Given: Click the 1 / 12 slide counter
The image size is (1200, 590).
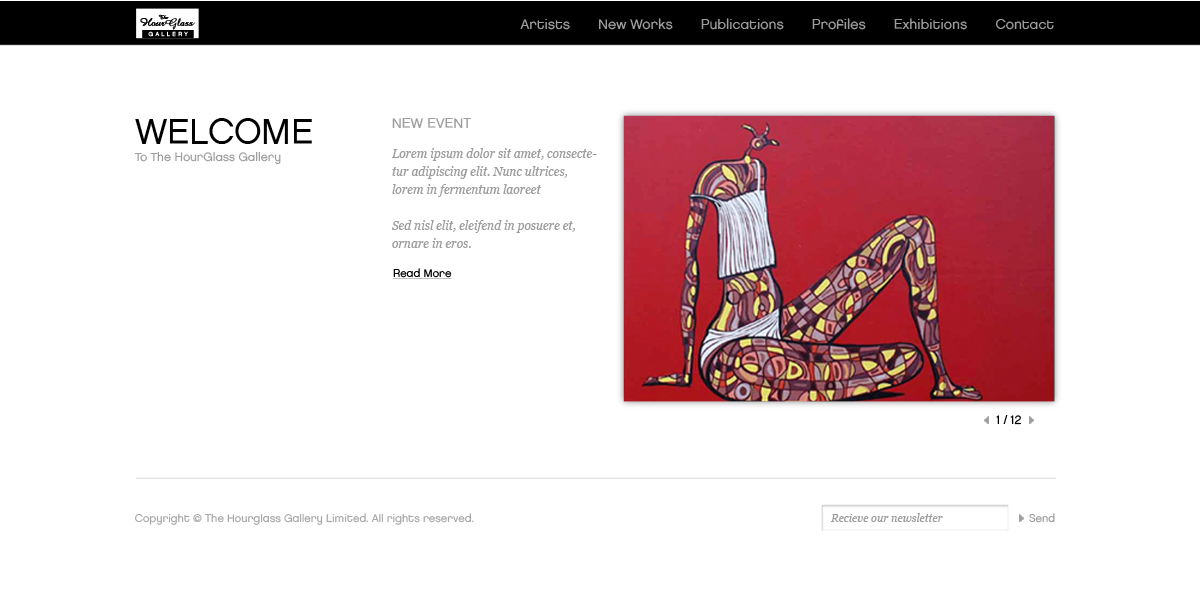Looking at the screenshot, I should click(x=1008, y=420).
